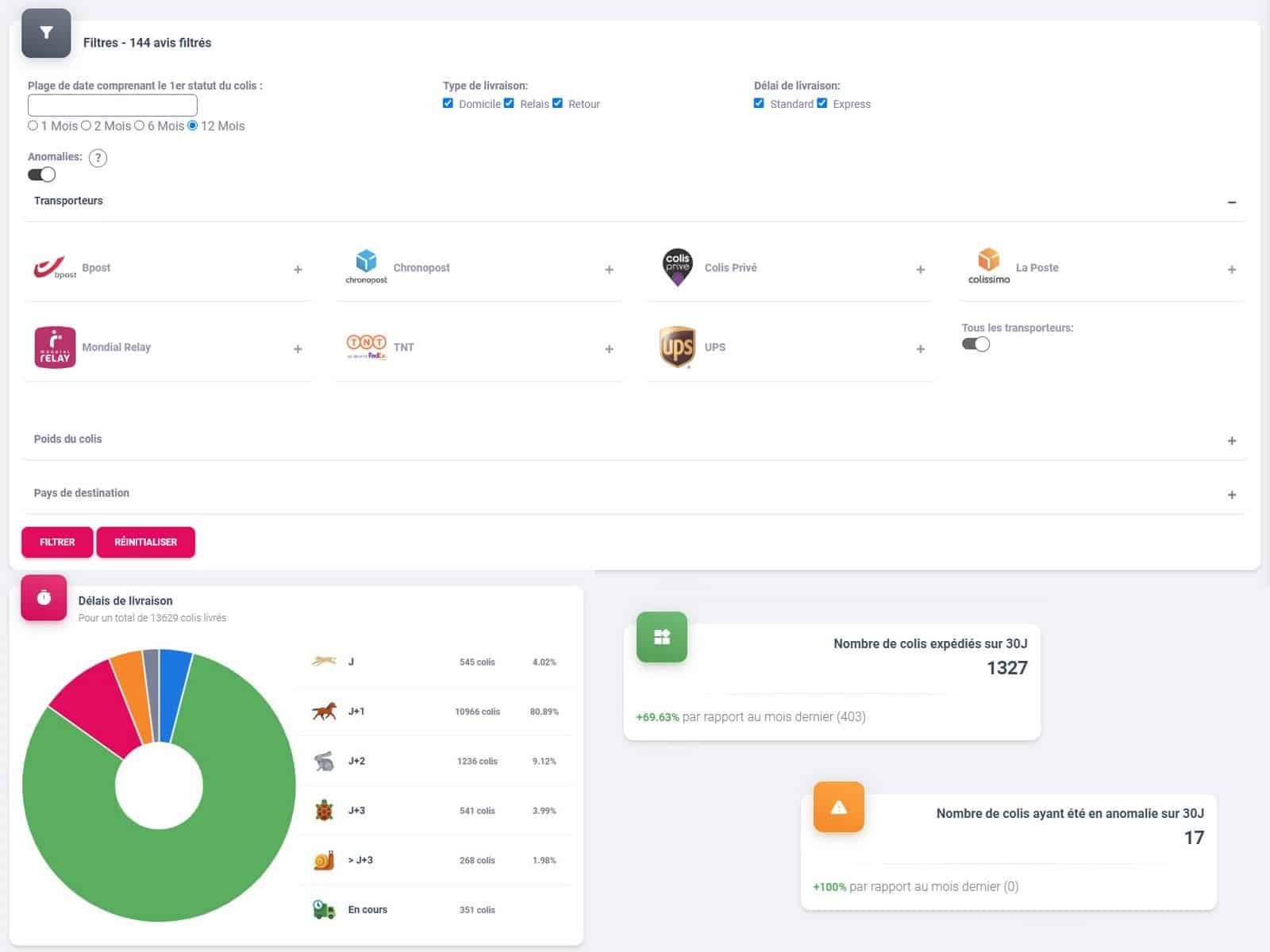Viewport: 1270px width, 952px height.
Task: Click the '351 colis' En cours value
Action: [477, 910]
